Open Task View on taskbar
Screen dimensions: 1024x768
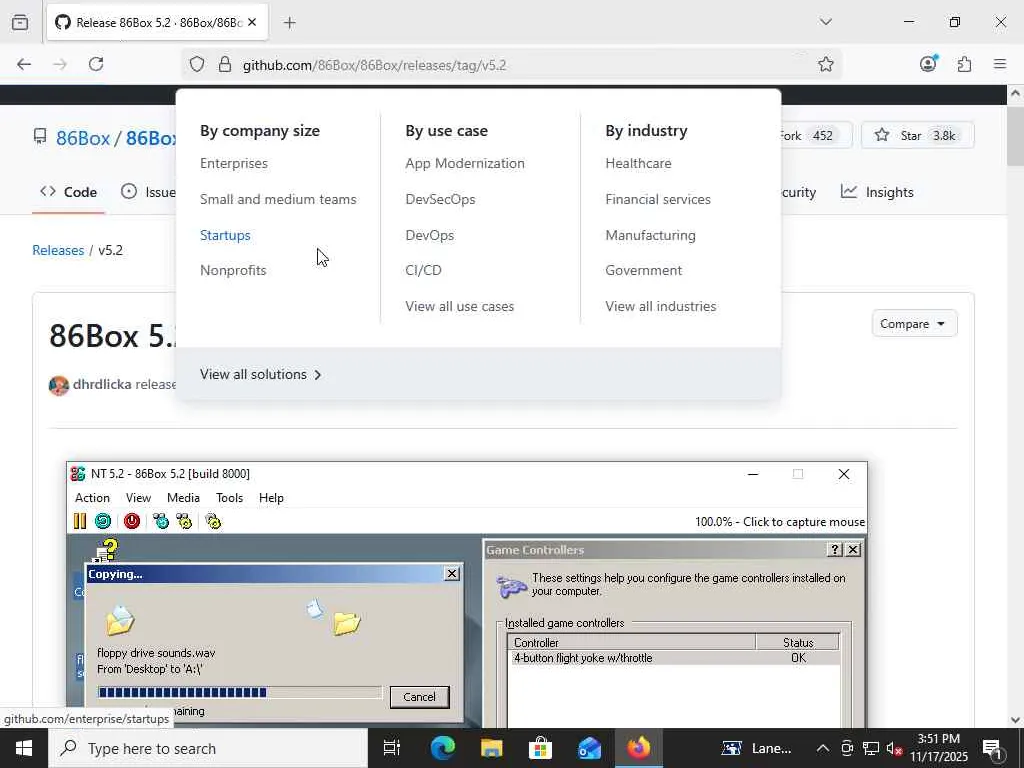point(392,748)
